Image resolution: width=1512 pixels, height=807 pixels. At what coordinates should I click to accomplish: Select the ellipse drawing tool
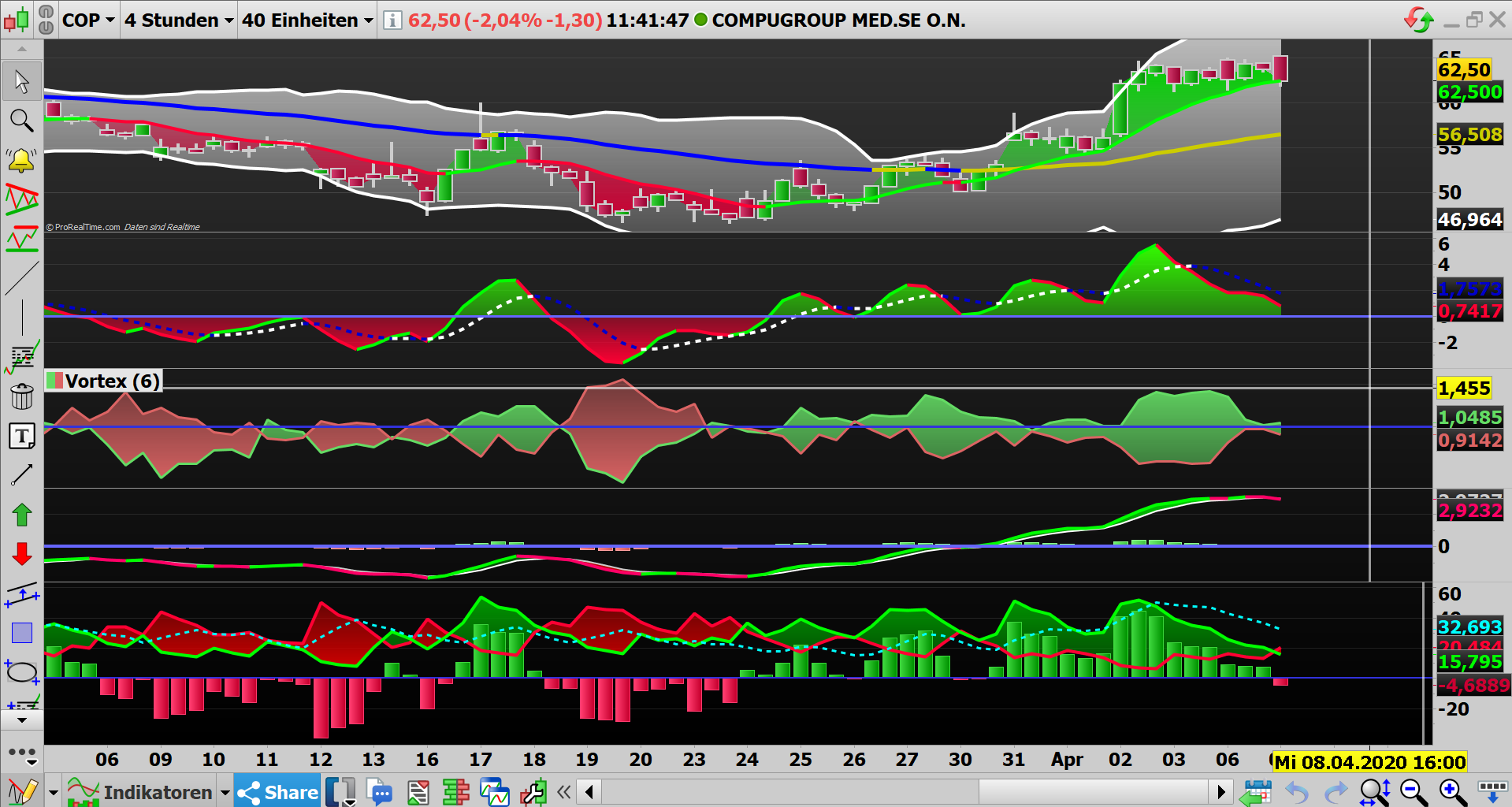(x=21, y=672)
